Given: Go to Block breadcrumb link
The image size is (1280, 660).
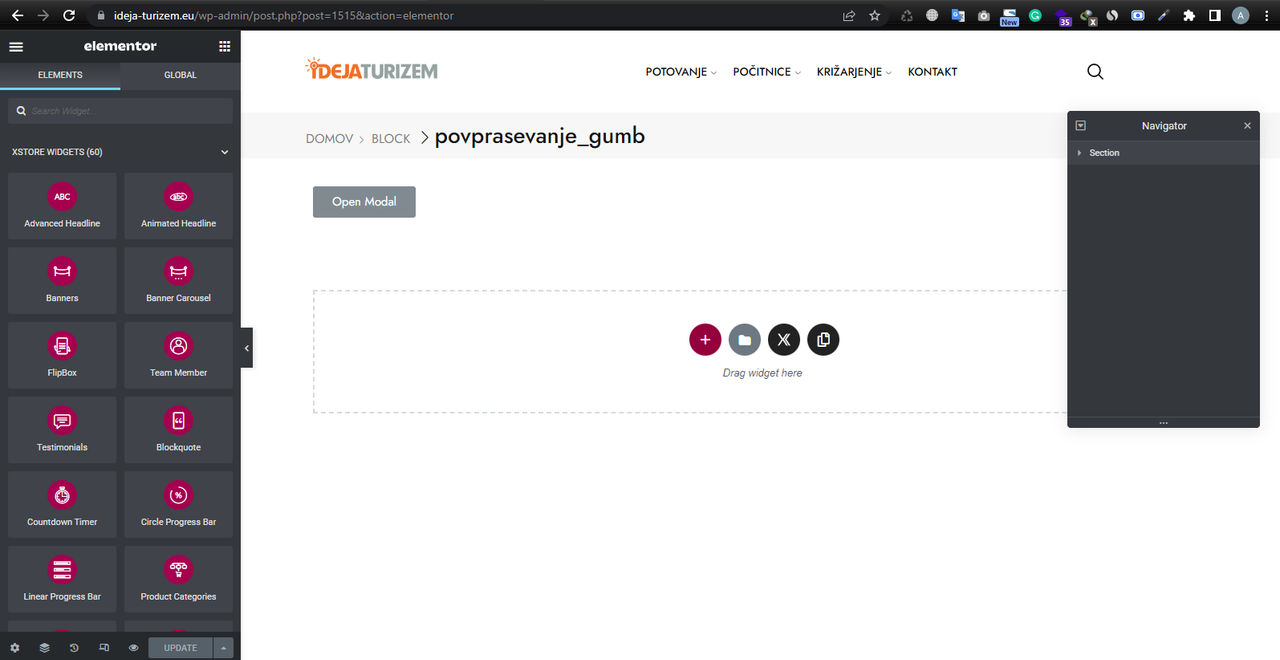Looking at the screenshot, I should coord(391,139).
